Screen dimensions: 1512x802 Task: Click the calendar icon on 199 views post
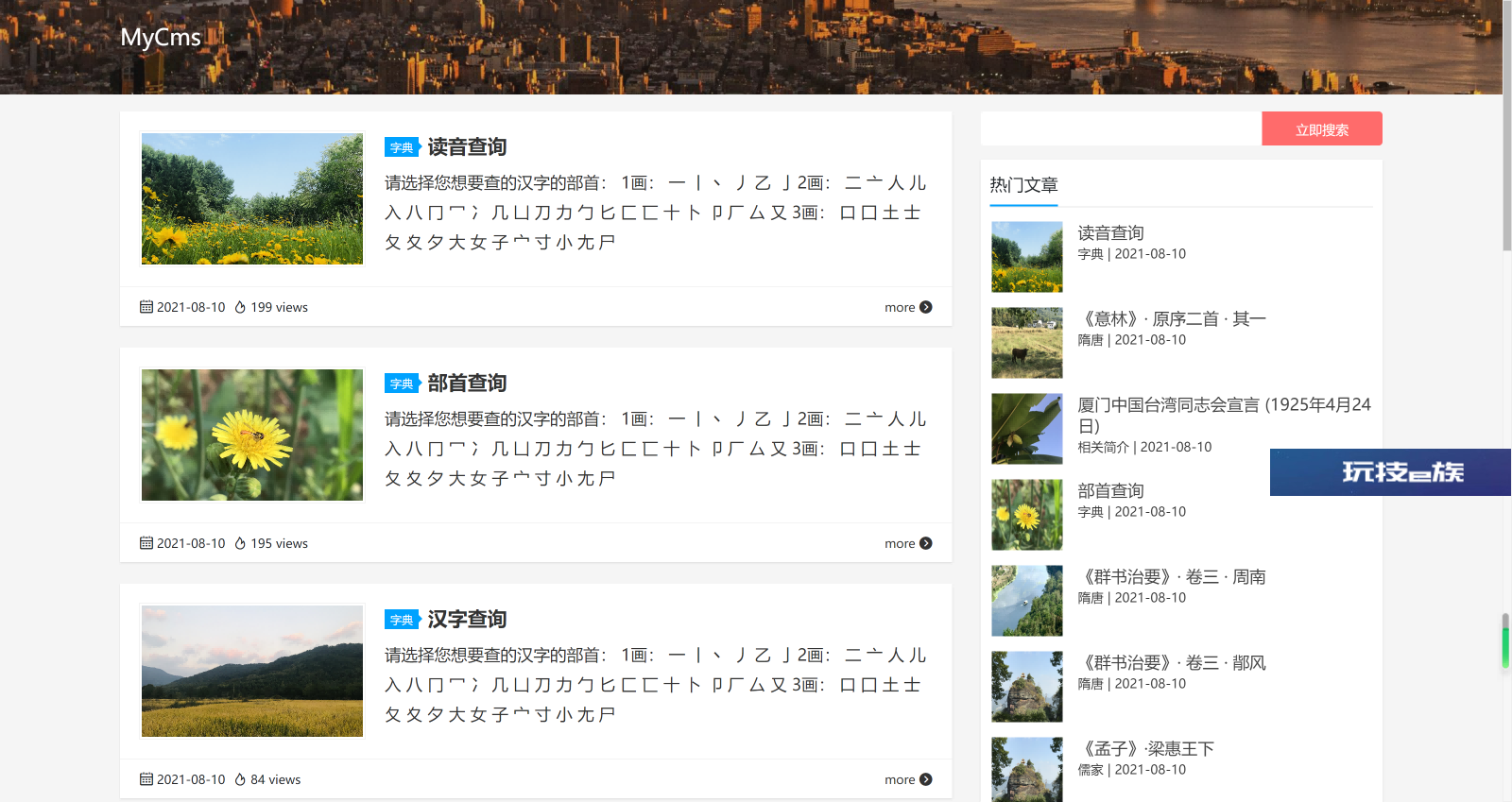146,307
